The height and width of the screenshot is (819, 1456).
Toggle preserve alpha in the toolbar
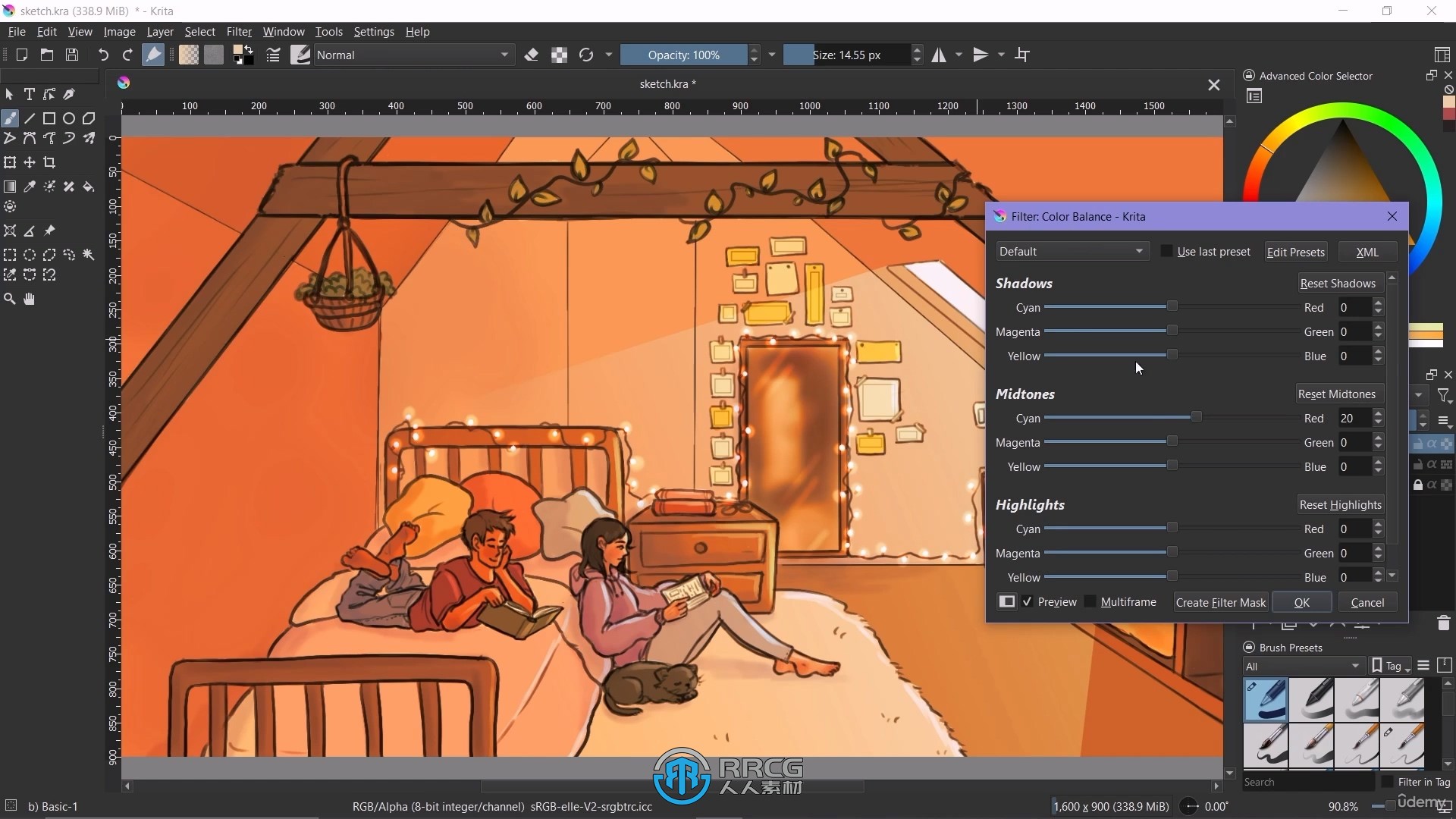559,55
